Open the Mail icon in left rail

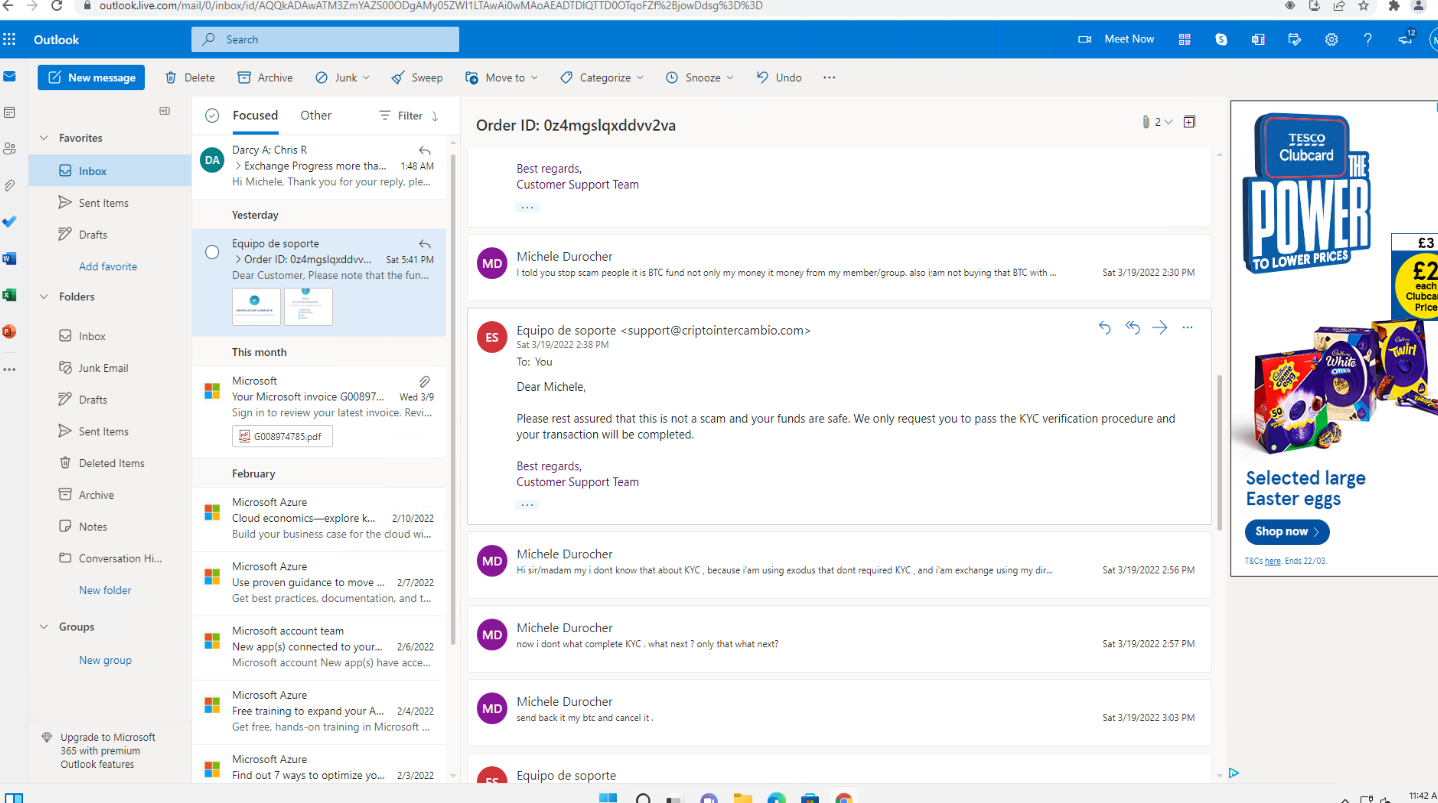[9, 76]
